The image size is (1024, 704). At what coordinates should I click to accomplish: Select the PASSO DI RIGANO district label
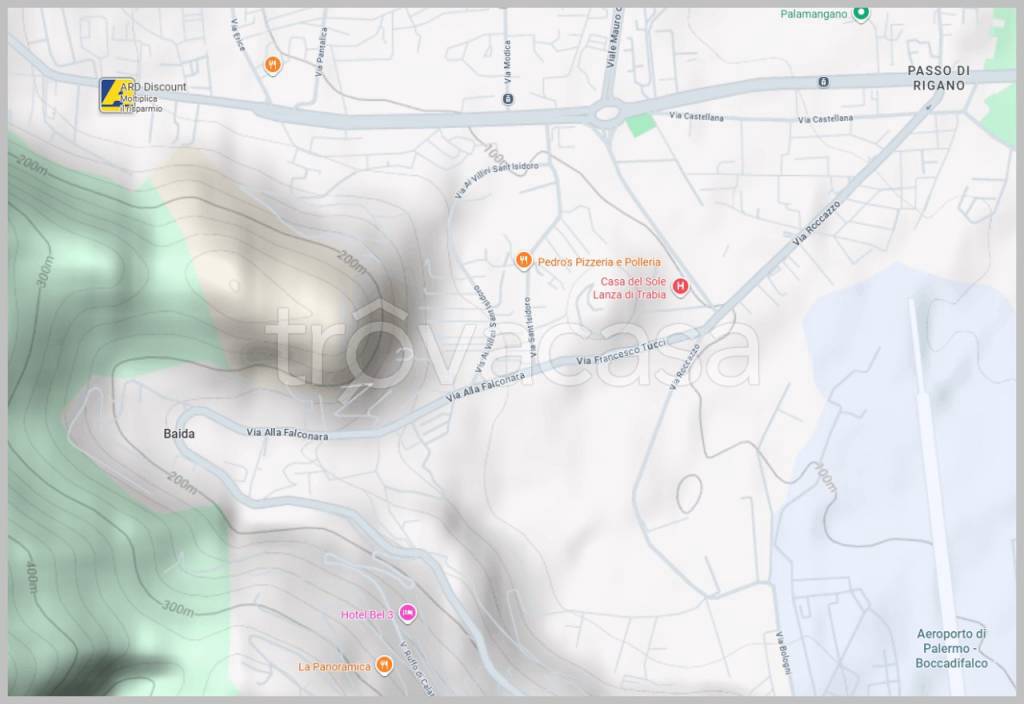coord(938,78)
